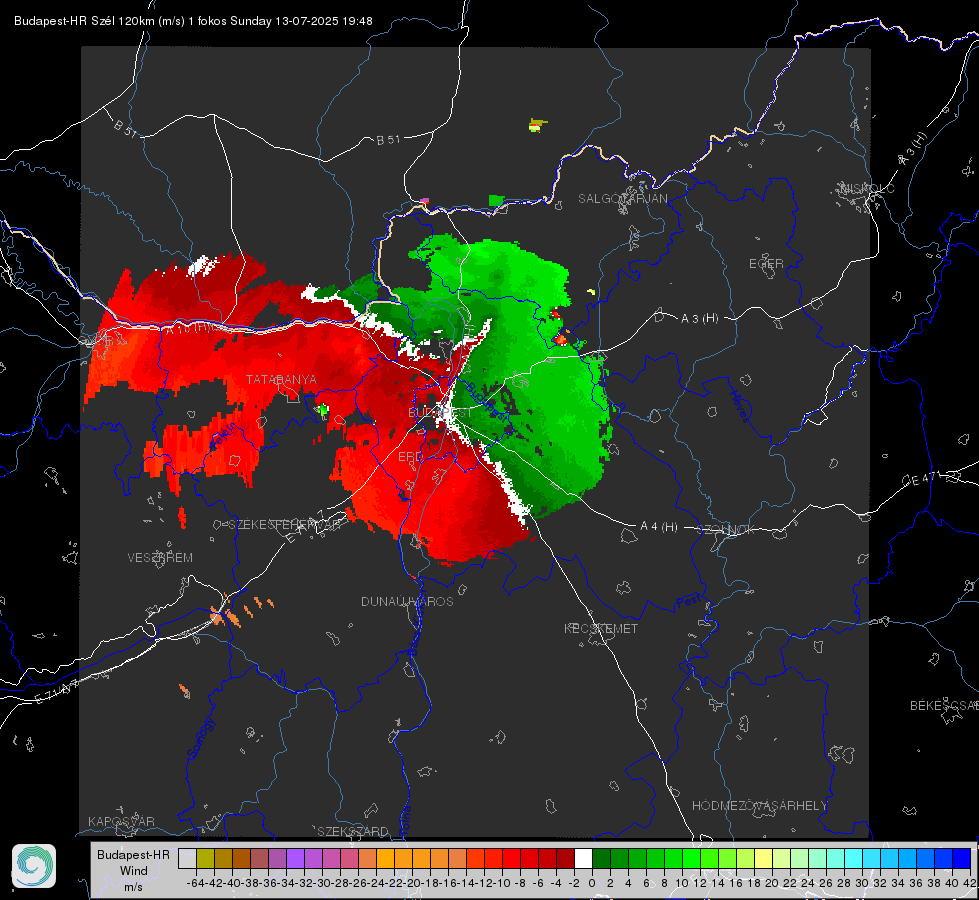Click the radar title with date 13-07-2025 19:48
Screen dimensions: 979x900
point(193,21)
